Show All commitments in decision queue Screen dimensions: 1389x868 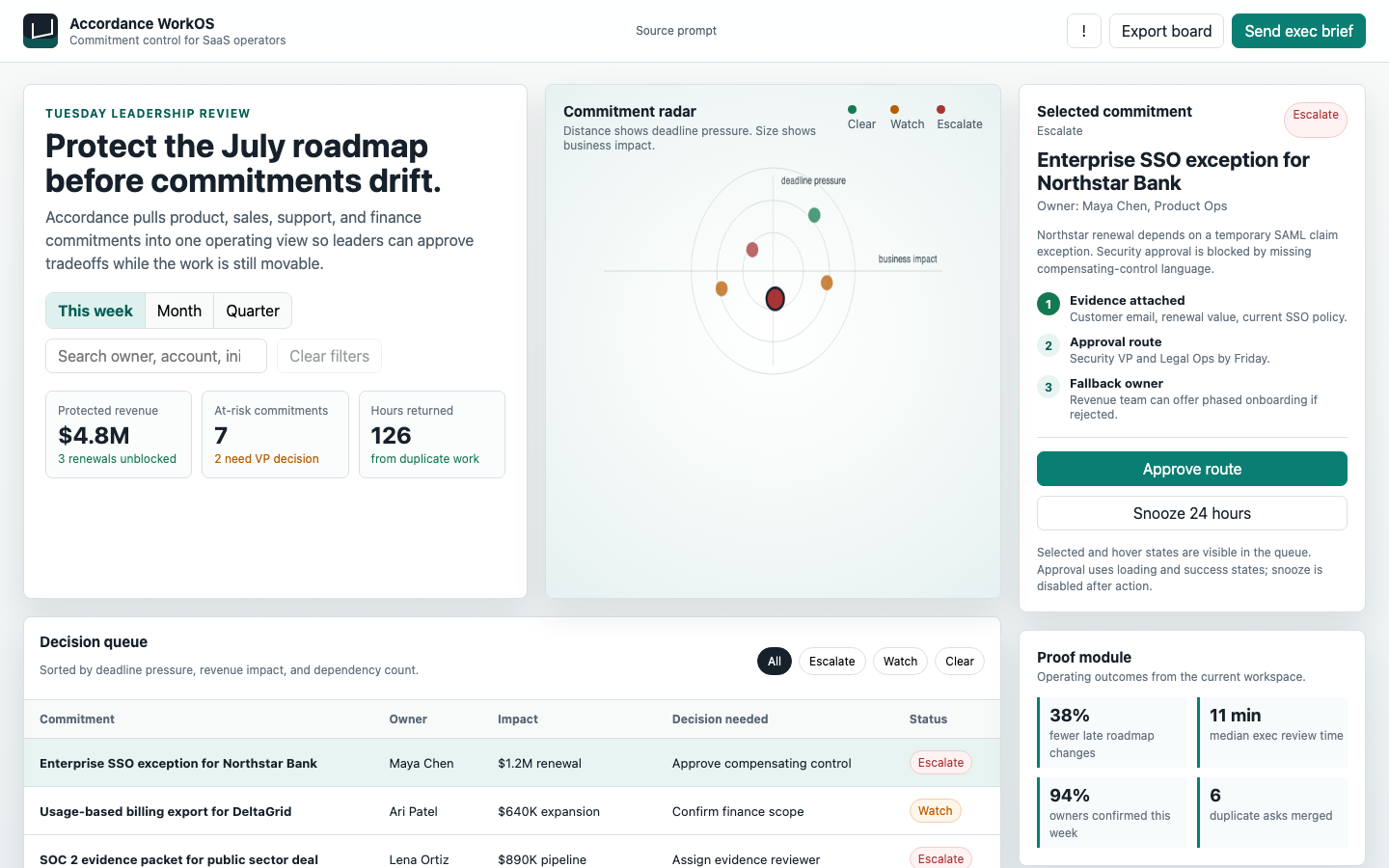[x=775, y=662]
